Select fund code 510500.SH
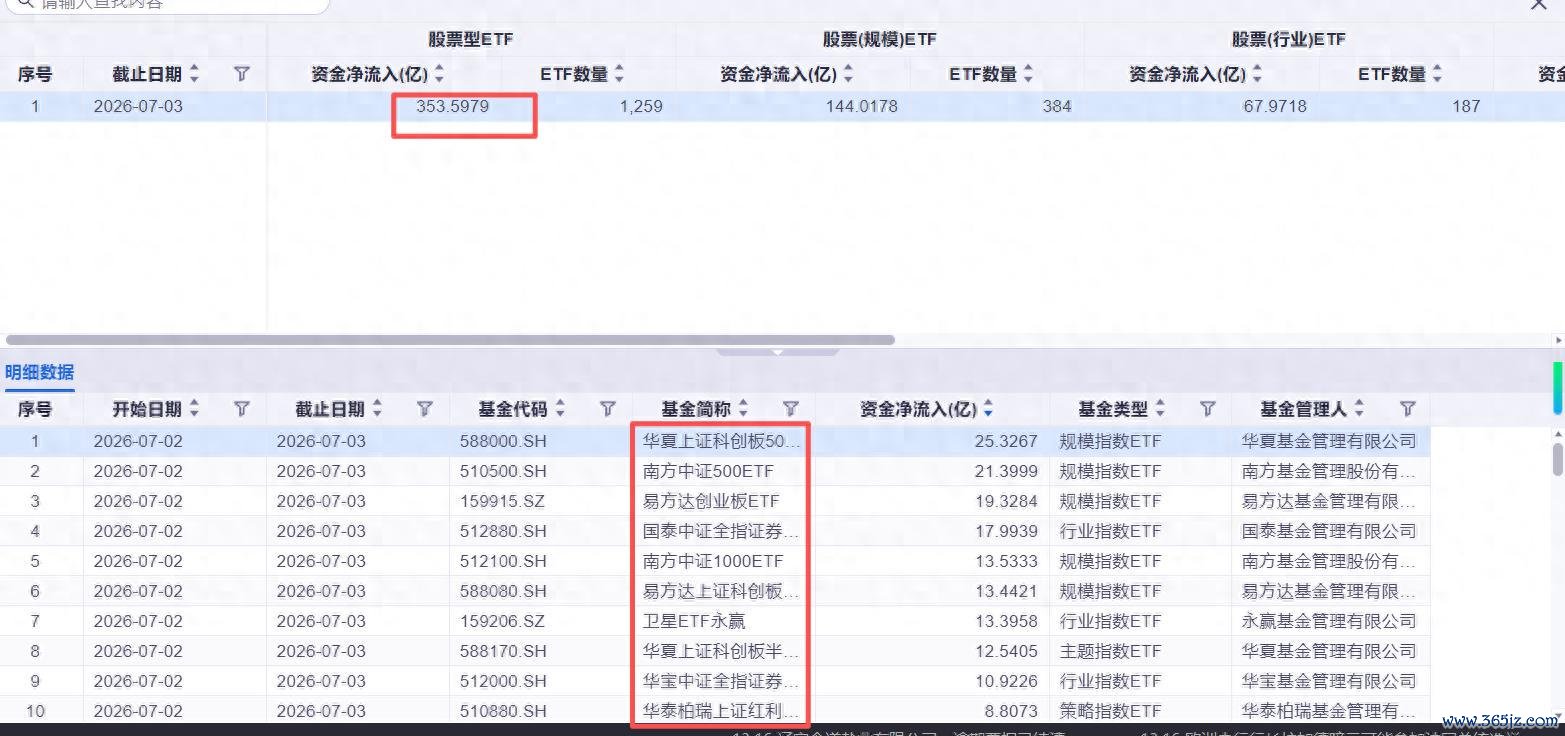This screenshot has height=736, width=1565. click(503, 471)
